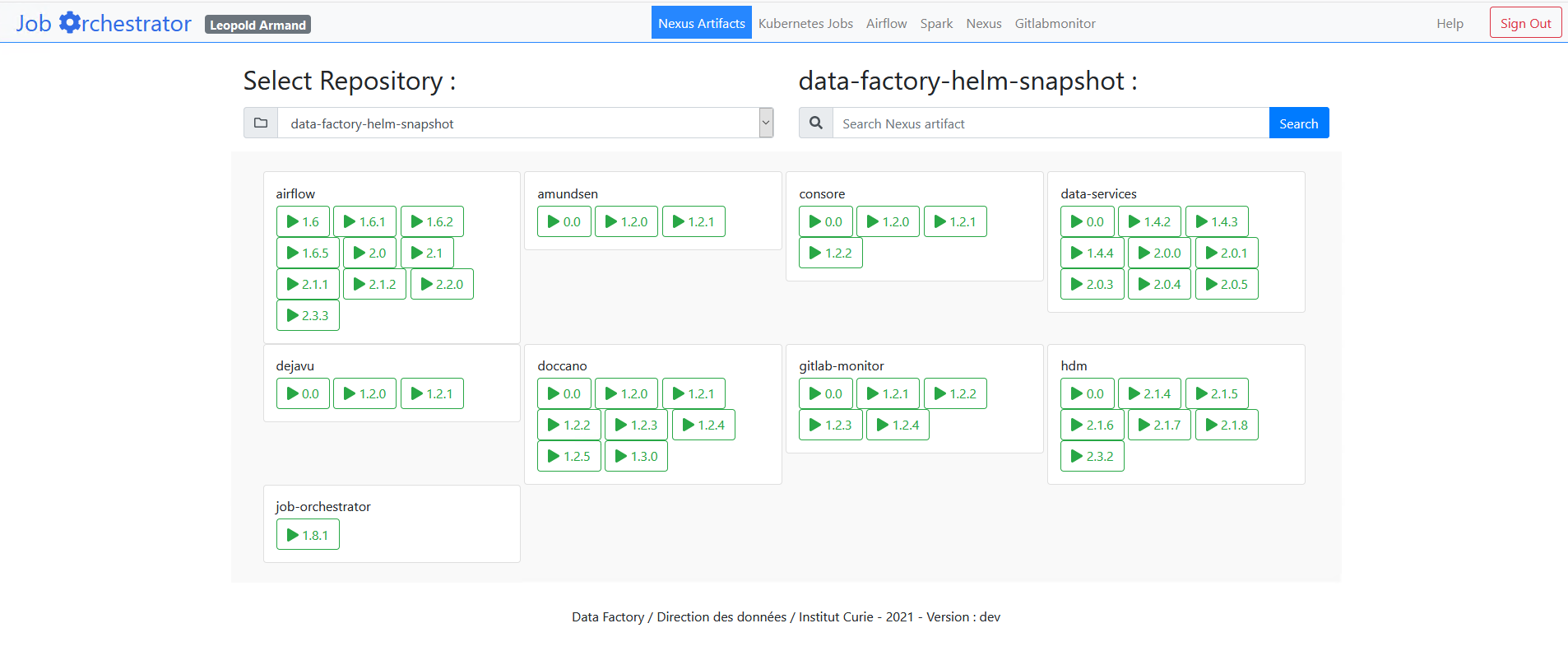Click the gear icon in Job Orchestrator logo

70,22
